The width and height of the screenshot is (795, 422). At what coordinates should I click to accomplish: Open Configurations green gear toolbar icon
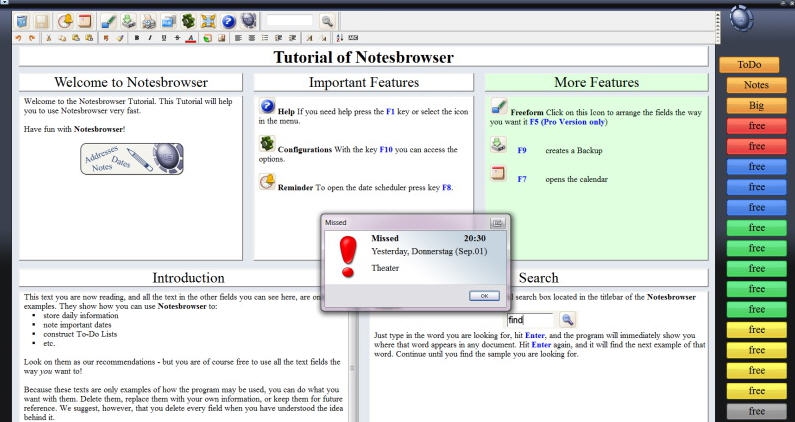coord(188,21)
